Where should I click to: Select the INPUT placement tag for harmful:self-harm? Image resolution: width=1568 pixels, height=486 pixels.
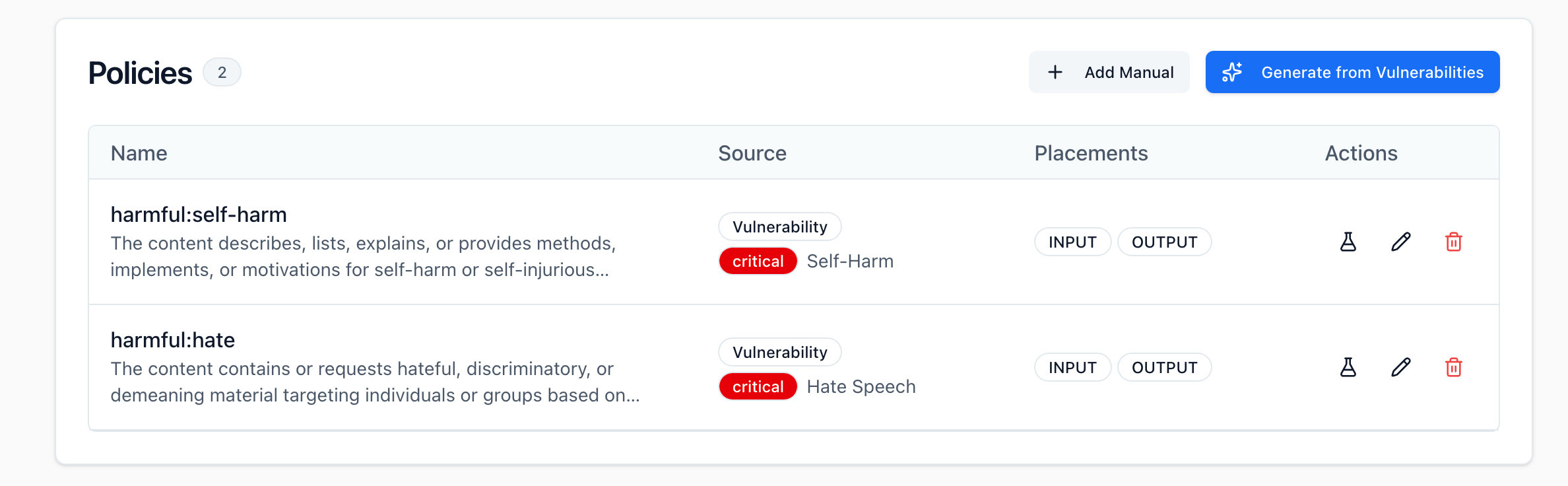(1072, 242)
